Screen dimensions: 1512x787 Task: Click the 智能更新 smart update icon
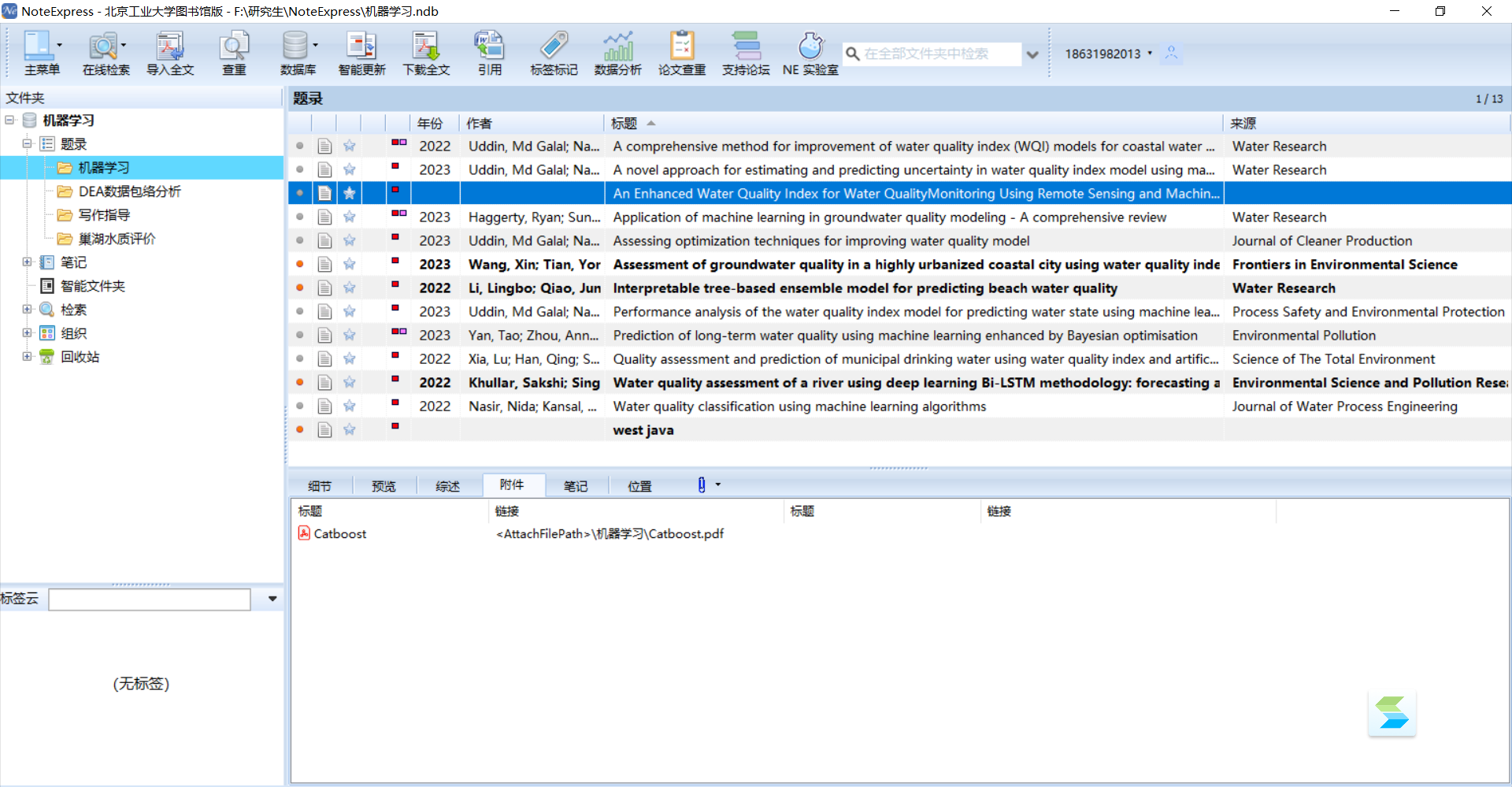(x=361, y=46)
